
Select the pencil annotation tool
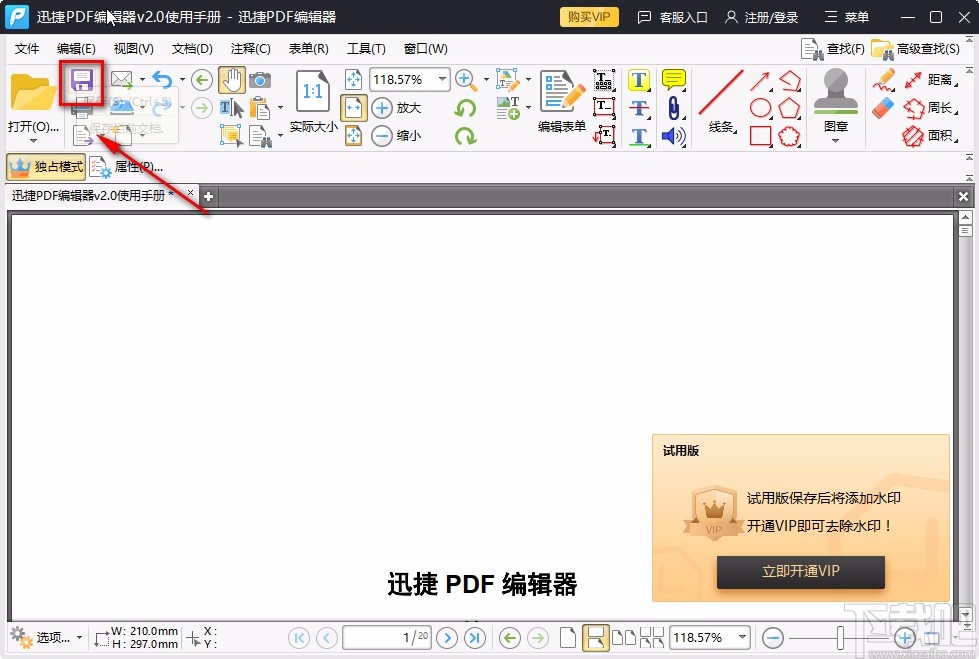click(884, 80)
